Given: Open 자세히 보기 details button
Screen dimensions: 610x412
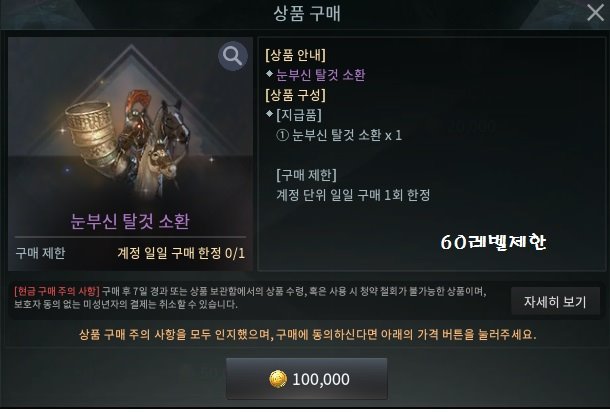Looking at the screenshot, I should (555, 302).
